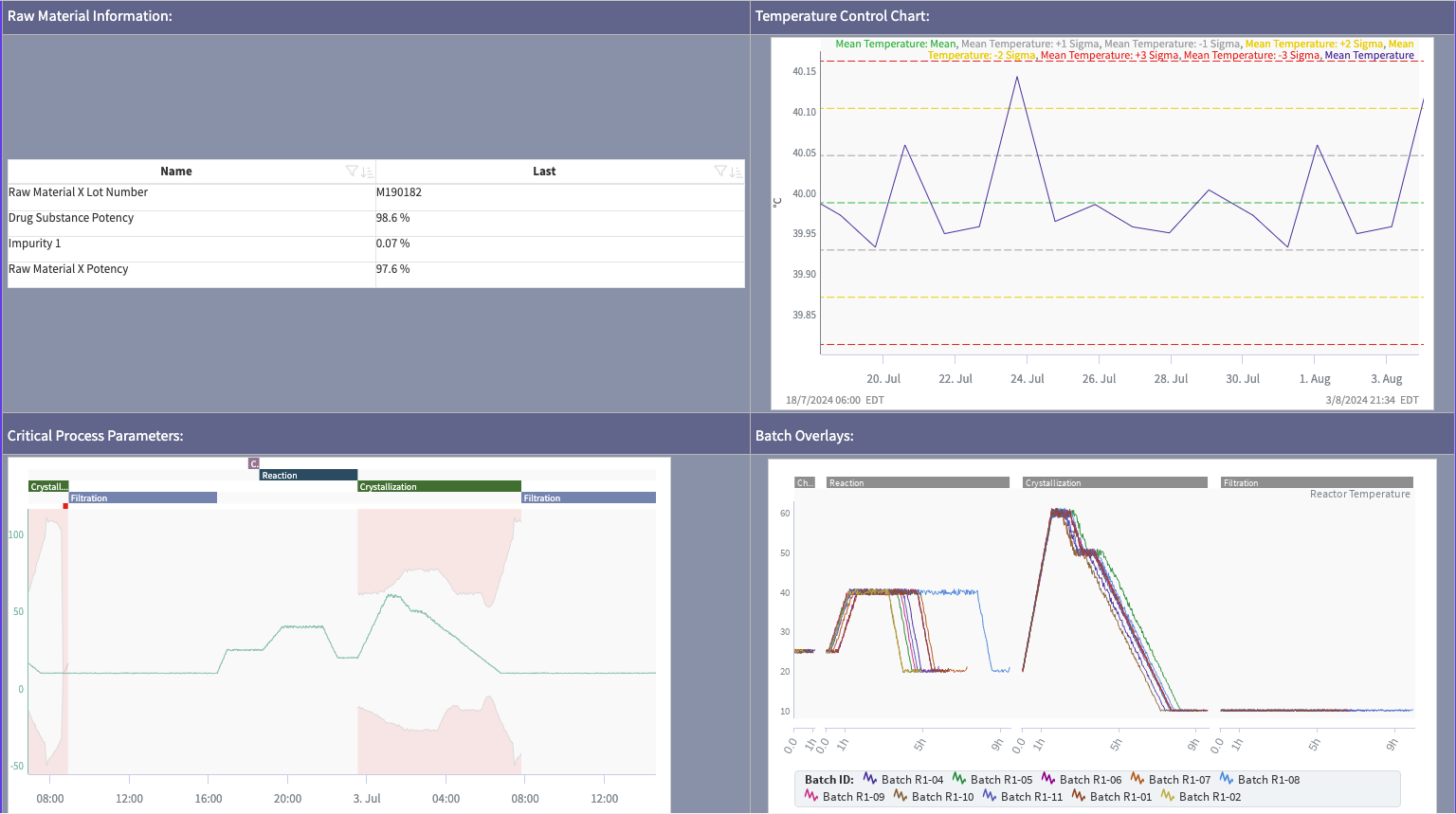Click the Batch R1-07 legend label
The width and height of the screenshot is (1456, 814).
1179,780
